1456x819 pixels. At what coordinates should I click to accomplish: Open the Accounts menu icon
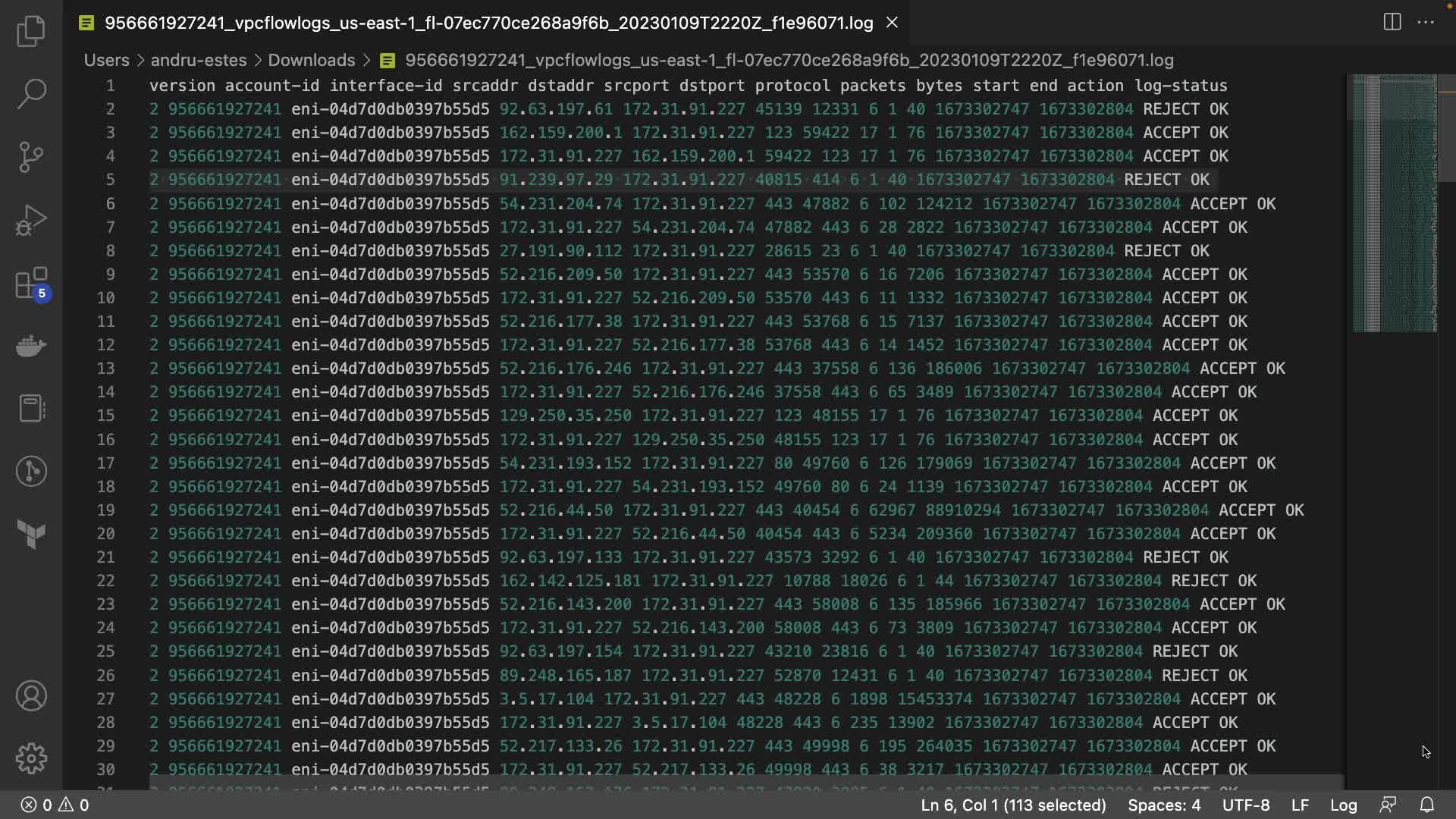[31, 696]
